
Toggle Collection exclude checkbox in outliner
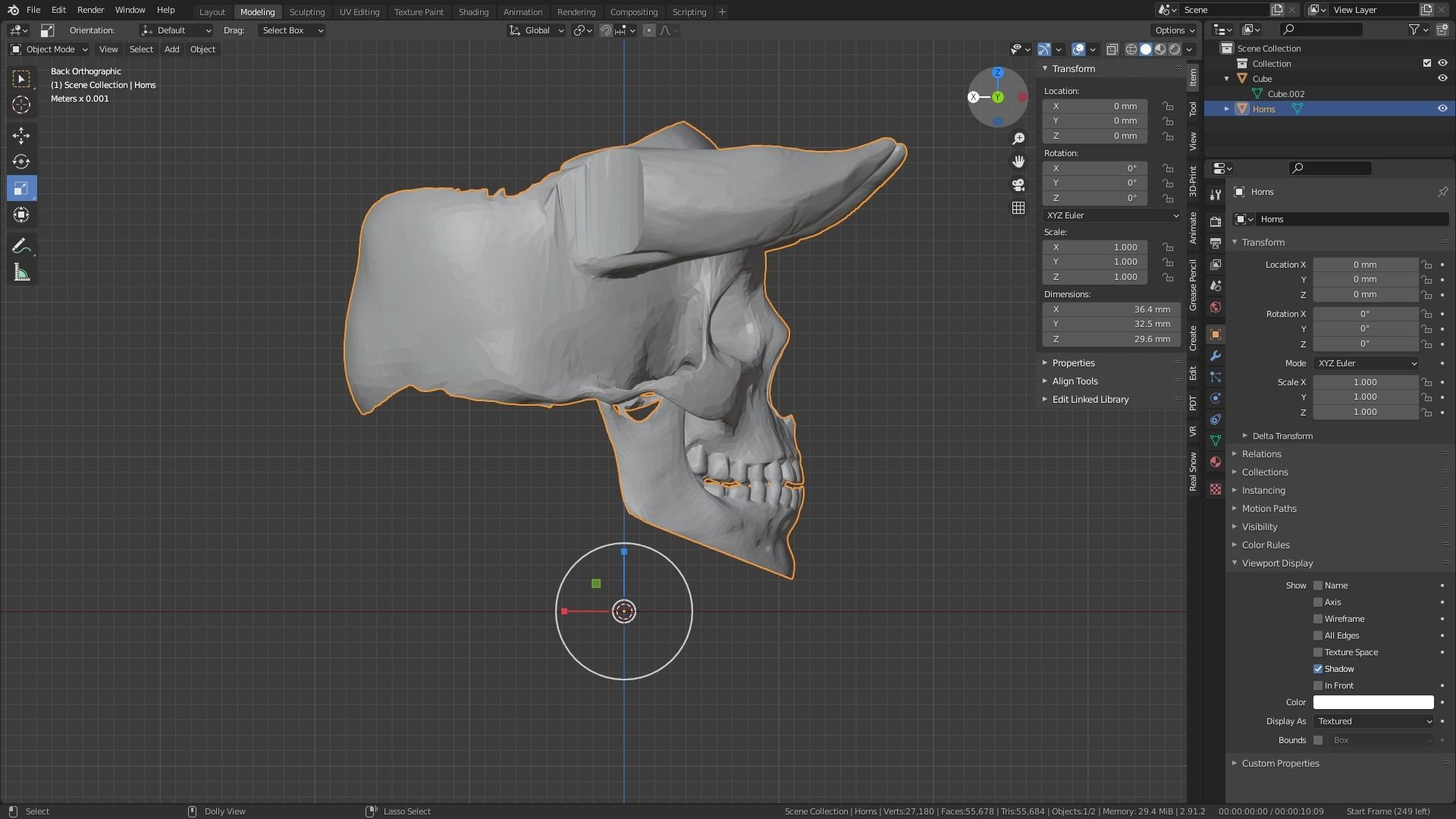point(1427,64)
